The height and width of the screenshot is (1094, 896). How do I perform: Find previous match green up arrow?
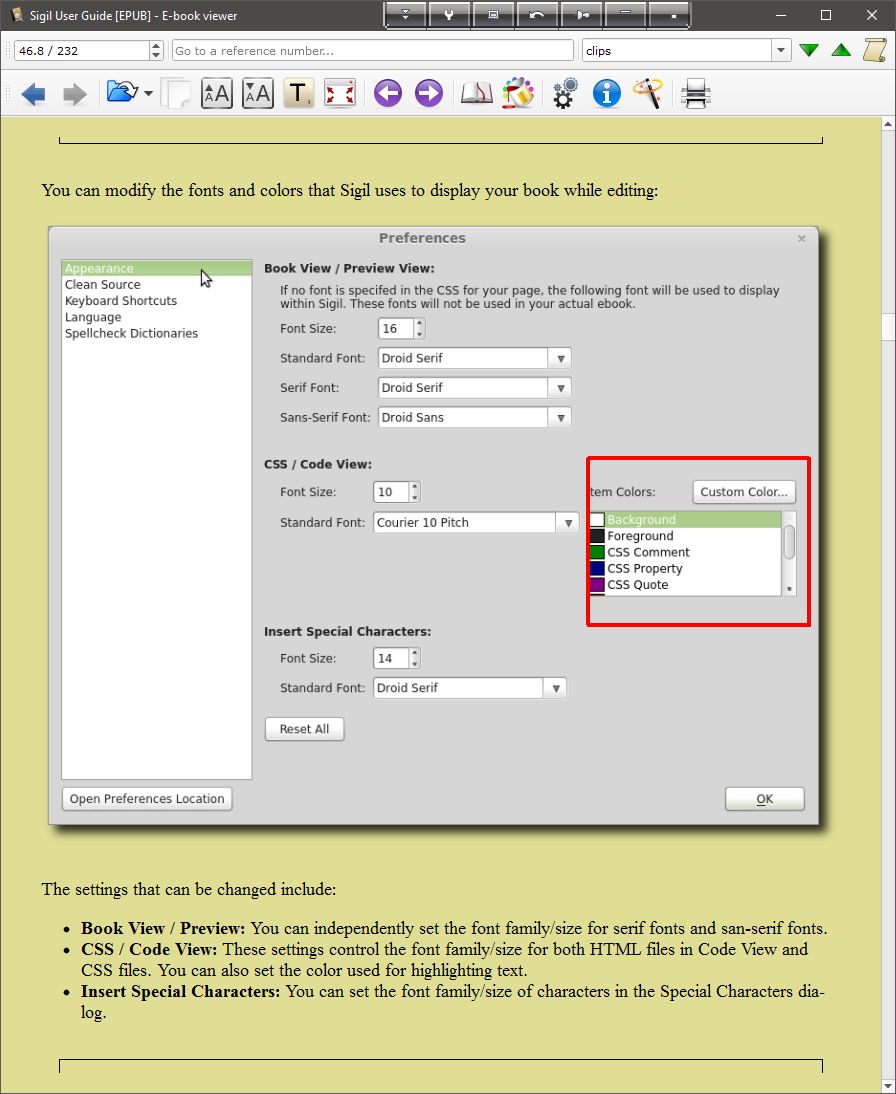click(x=841, y=50)
